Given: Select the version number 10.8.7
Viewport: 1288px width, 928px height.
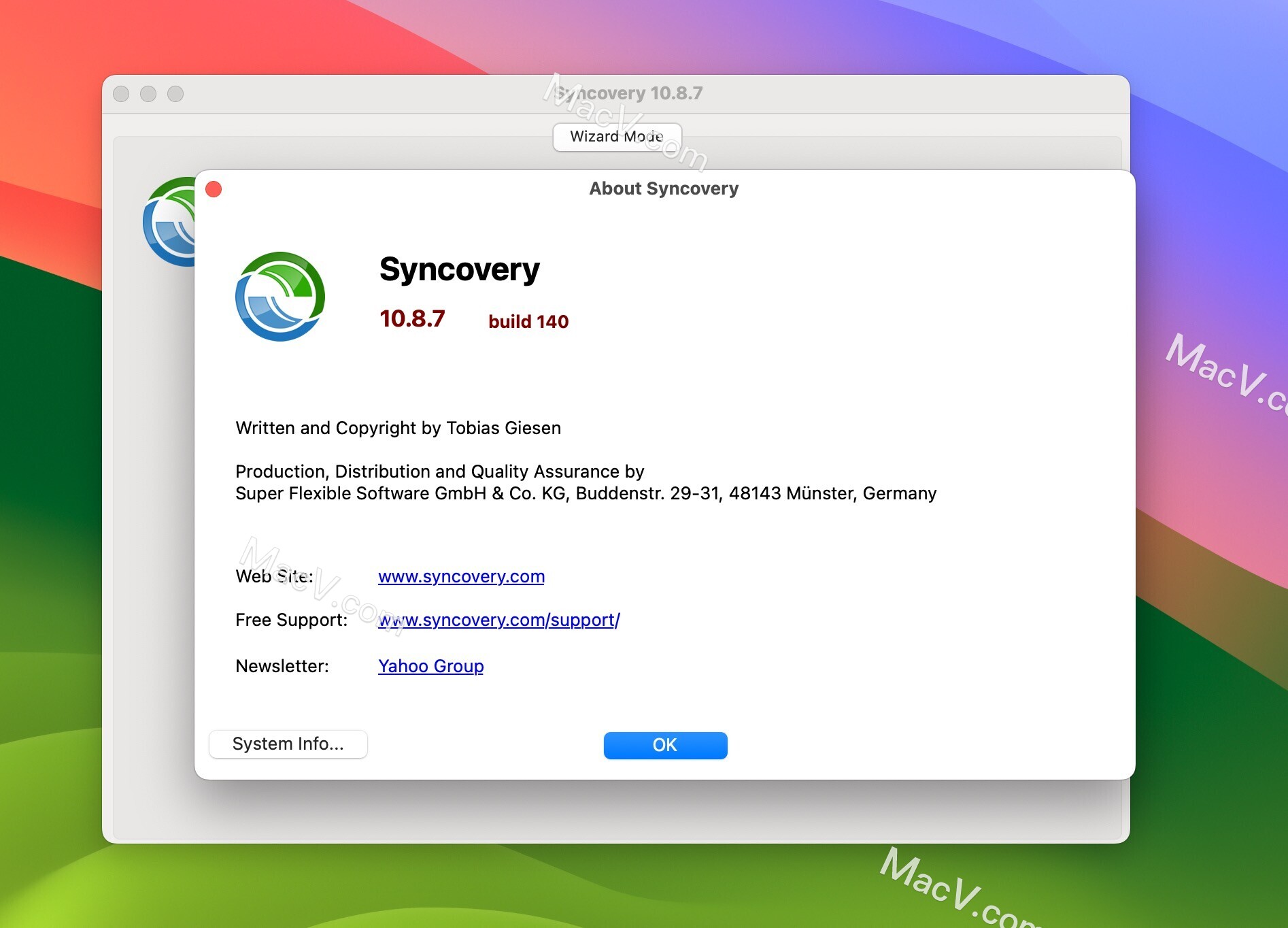Looking at the screenshot, I should (412, 318).
